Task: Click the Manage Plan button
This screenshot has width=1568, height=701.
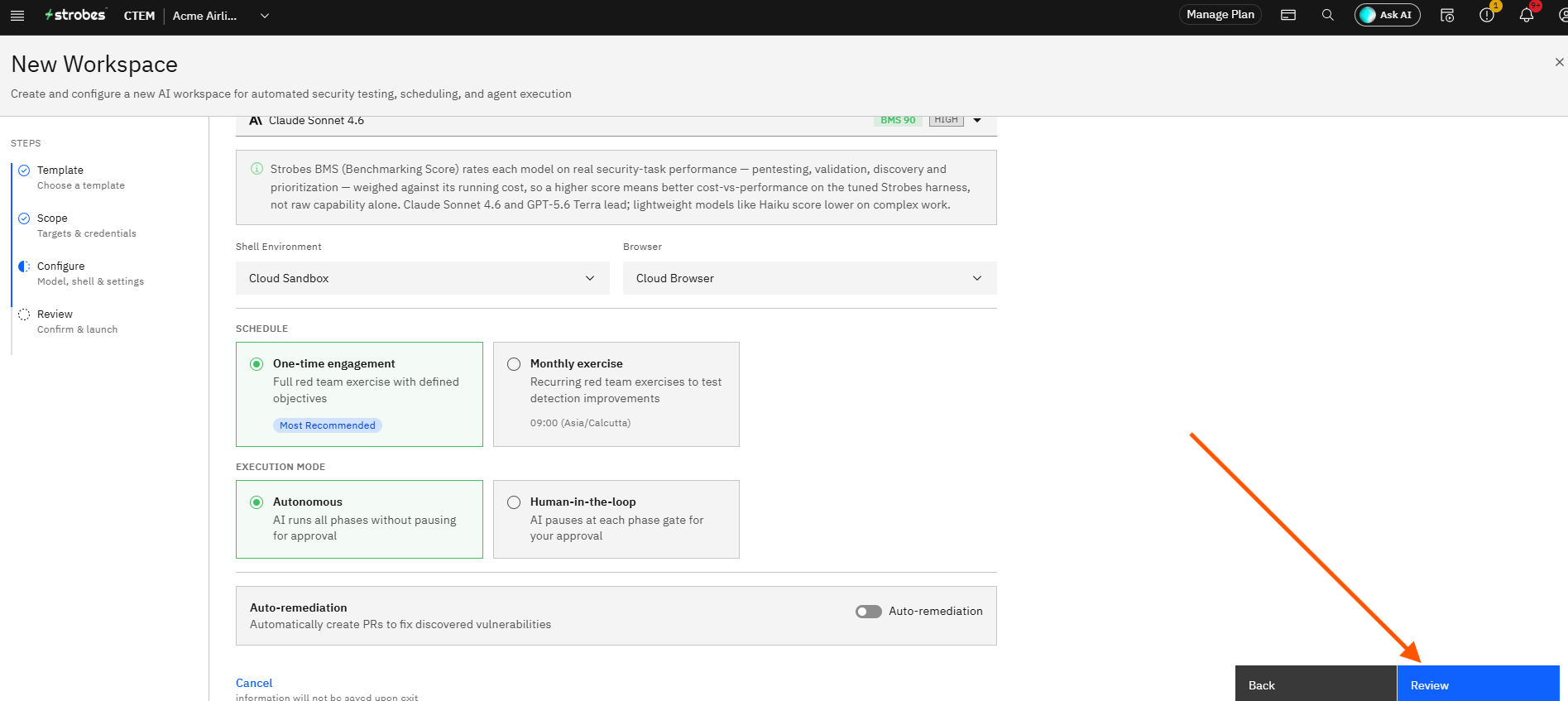Action: [1220, 15]
